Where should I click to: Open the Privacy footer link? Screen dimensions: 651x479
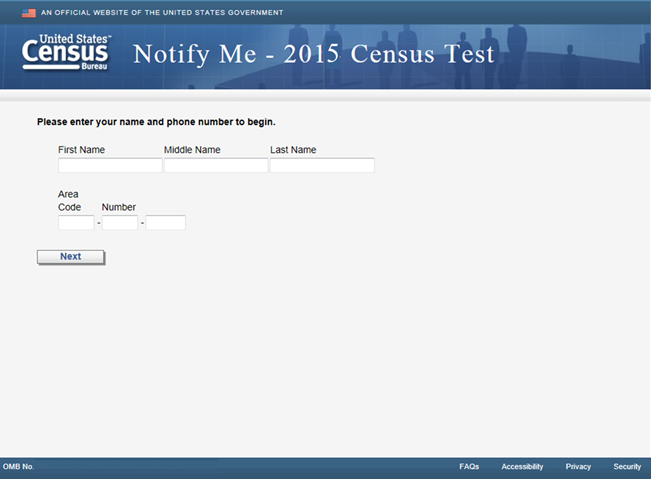click(578, 467)
